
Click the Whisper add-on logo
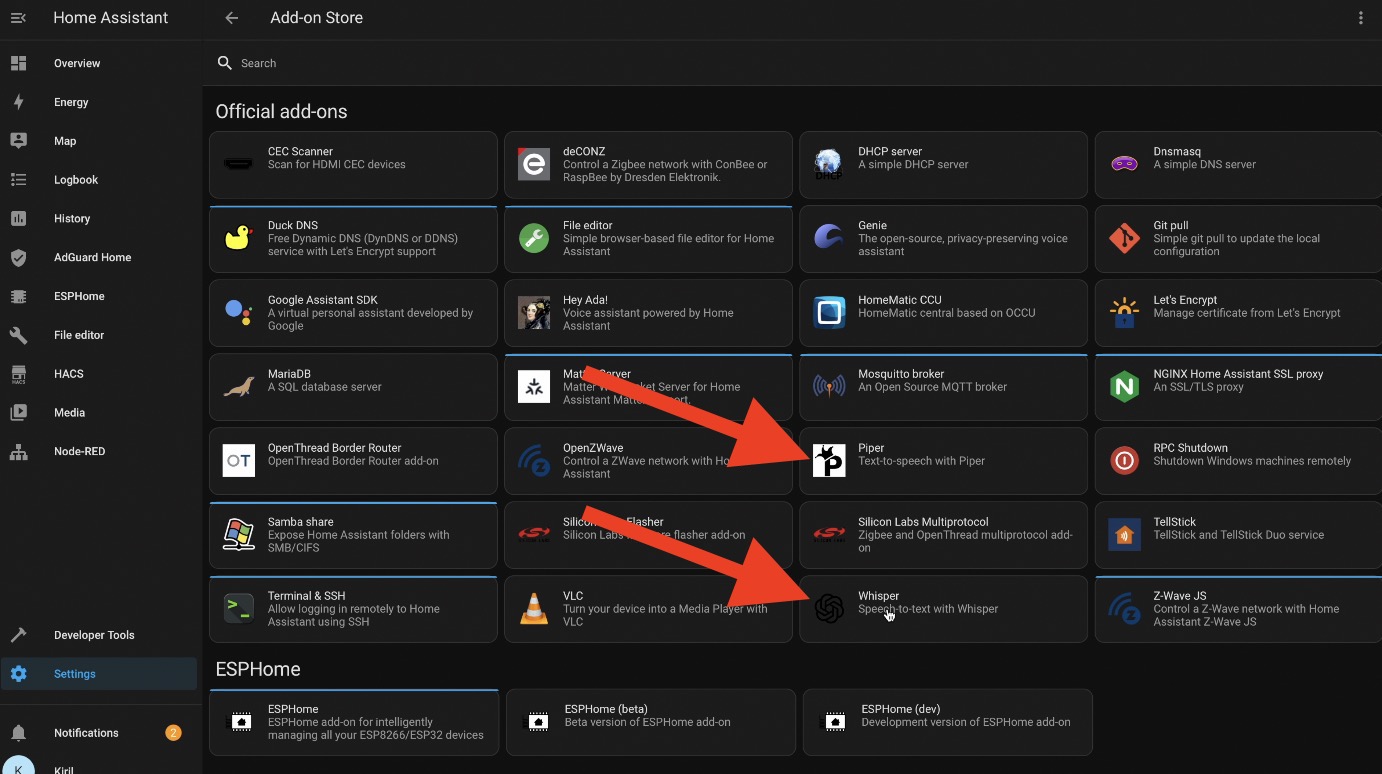pyautogui.click(x=829, y=608)
